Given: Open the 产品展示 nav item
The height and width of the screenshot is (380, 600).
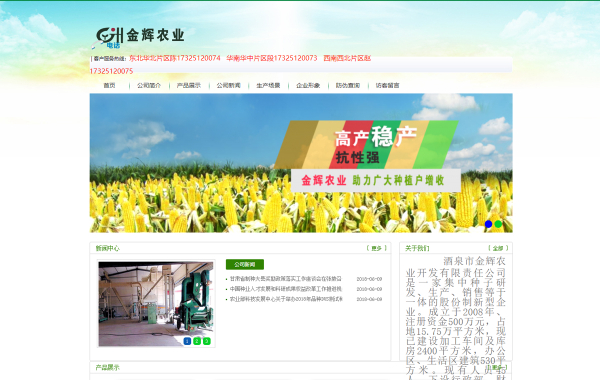Looking at the screenshot, I should [189, 85].
